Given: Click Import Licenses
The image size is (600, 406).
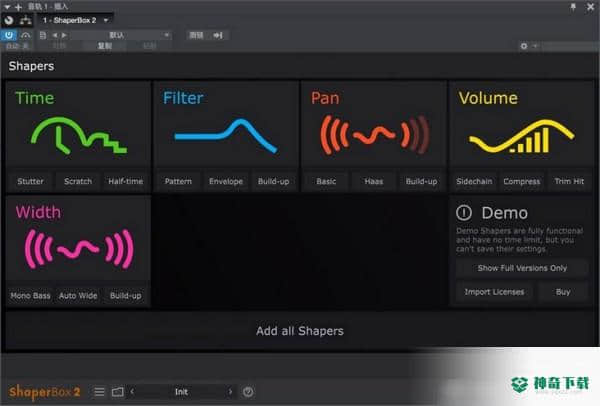Looking at the screenshot, I should (494, 292).
